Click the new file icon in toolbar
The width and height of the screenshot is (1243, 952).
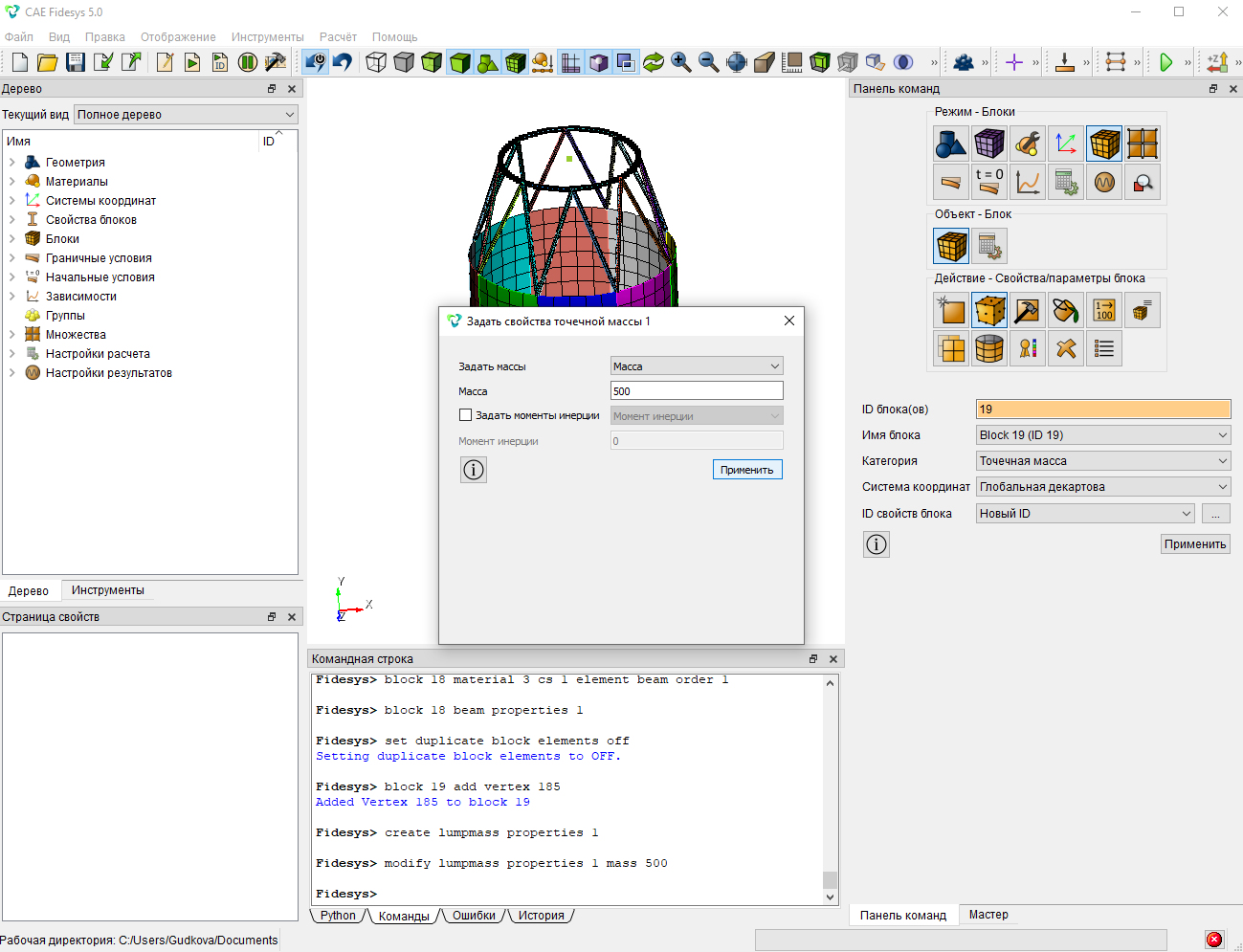(x=20, y=62)
